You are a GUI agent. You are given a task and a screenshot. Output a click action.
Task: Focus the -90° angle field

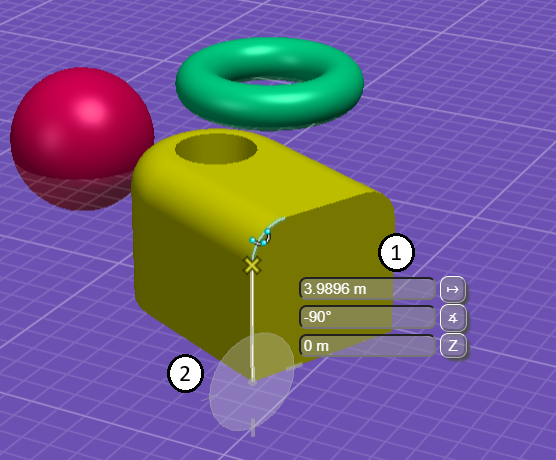367,317
